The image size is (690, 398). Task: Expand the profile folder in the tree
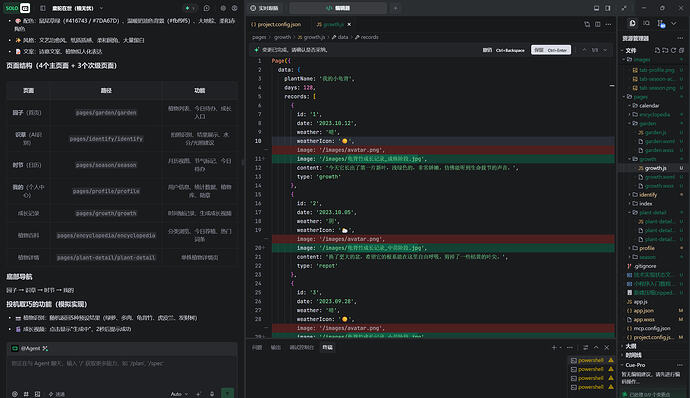[x=646, y=248]
